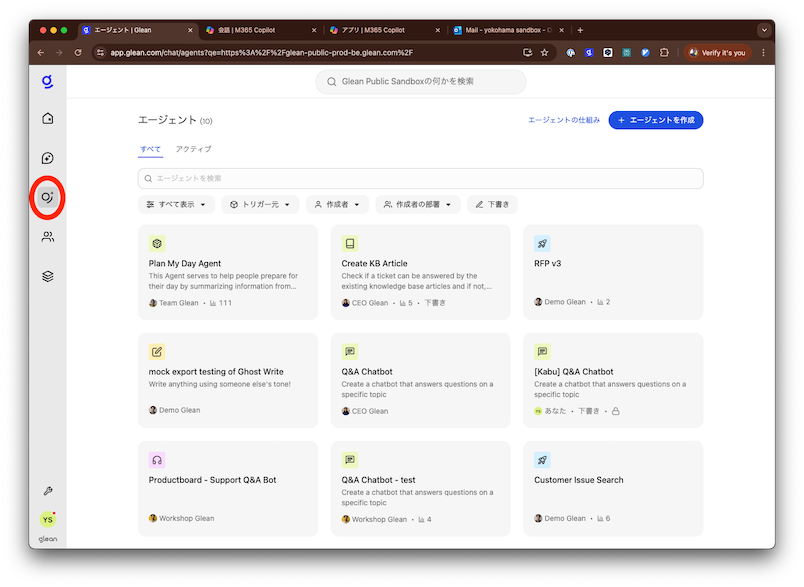Open the people directory icon in sidebar
This screenshot has width=804, height=587.
(x=48, y=237)
